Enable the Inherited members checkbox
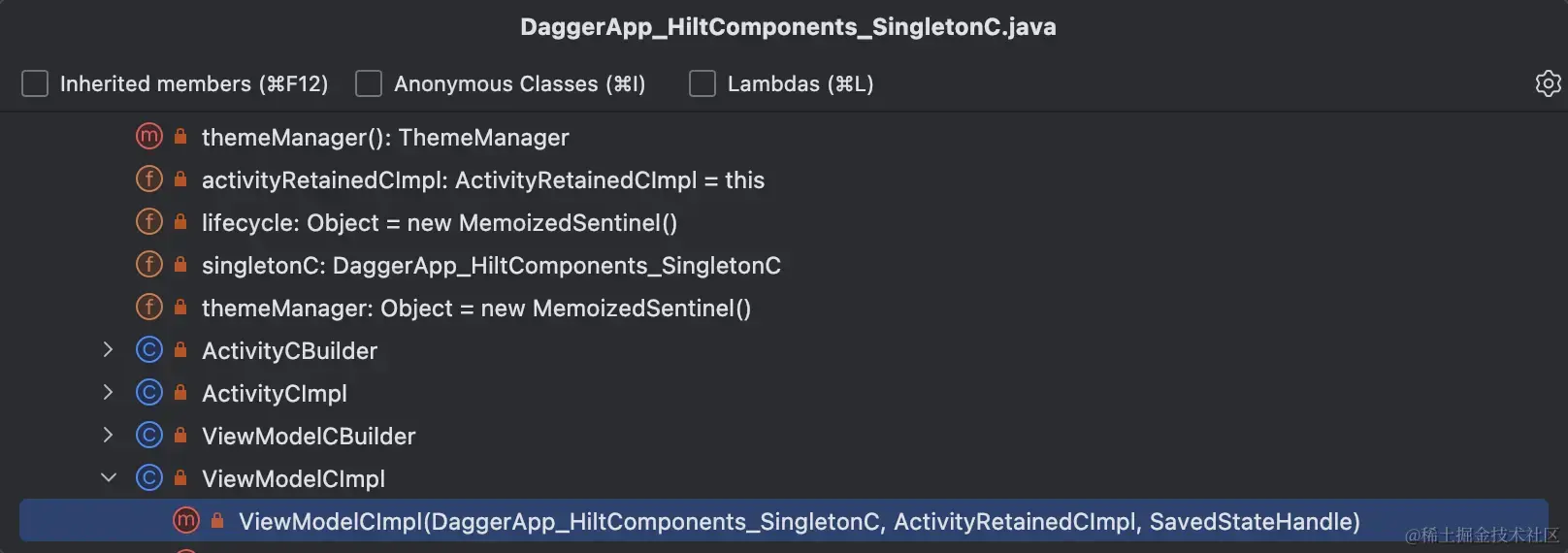Image resolution: width=1568 pixels, height=553 pixels. (x=35, y=83)
